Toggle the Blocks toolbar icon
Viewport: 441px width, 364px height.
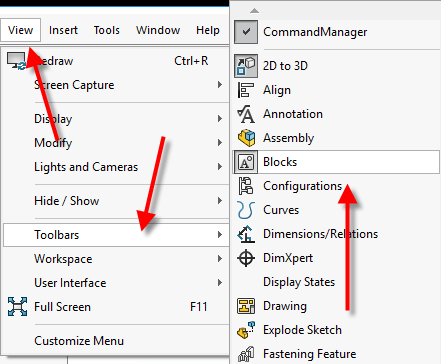click(246, 162)
